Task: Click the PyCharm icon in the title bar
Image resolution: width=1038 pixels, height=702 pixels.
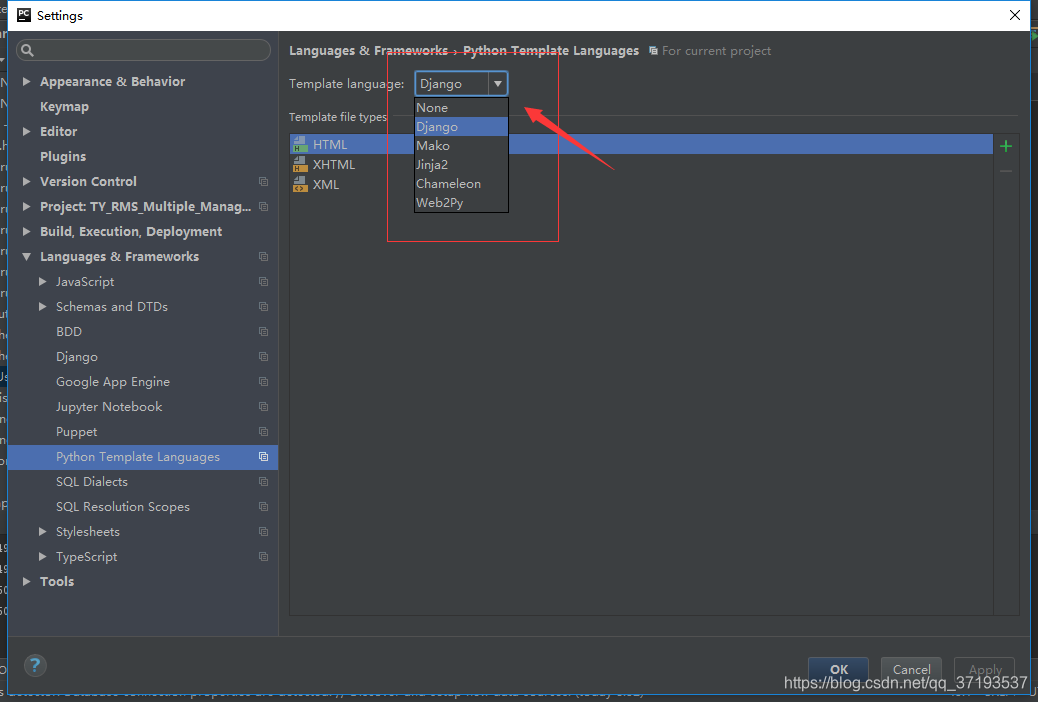Action: (24, 15)
